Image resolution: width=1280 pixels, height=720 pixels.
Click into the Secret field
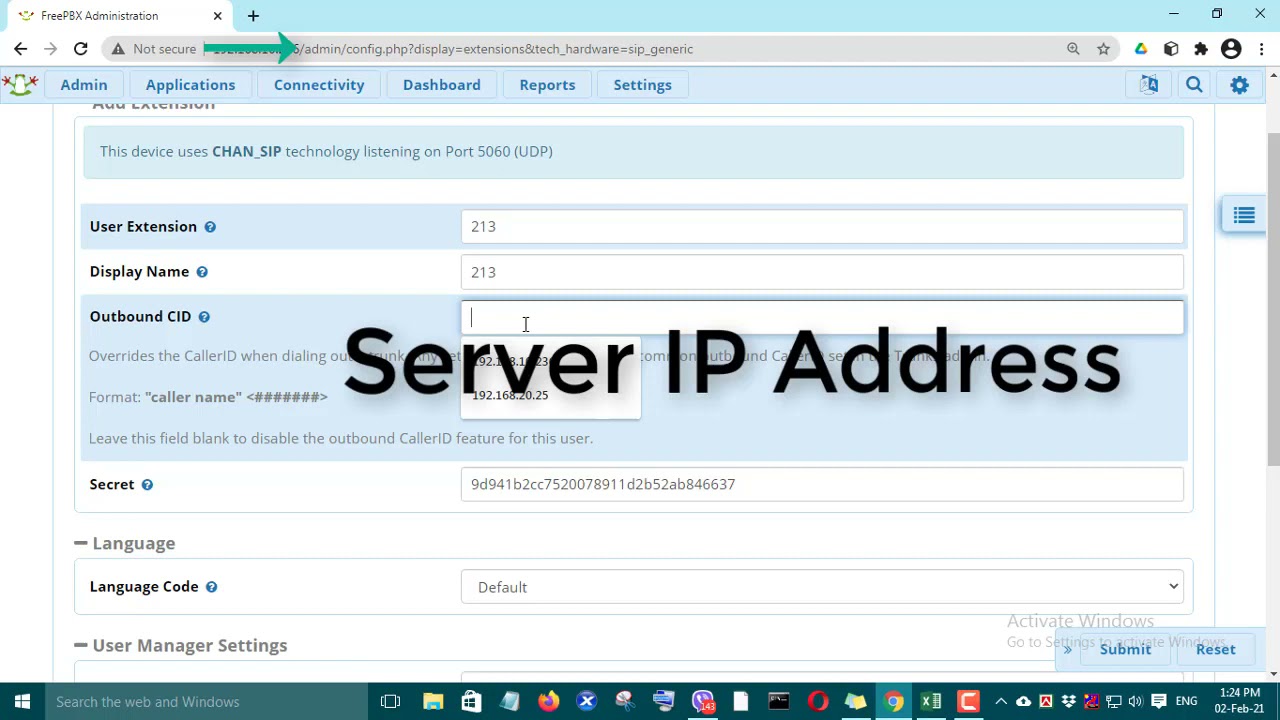point(822,485)
